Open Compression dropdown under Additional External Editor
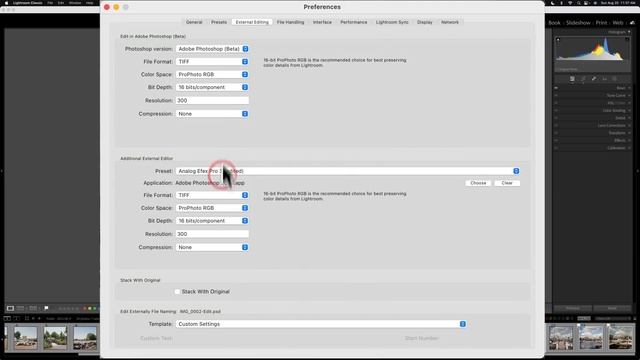 (212, 247)
